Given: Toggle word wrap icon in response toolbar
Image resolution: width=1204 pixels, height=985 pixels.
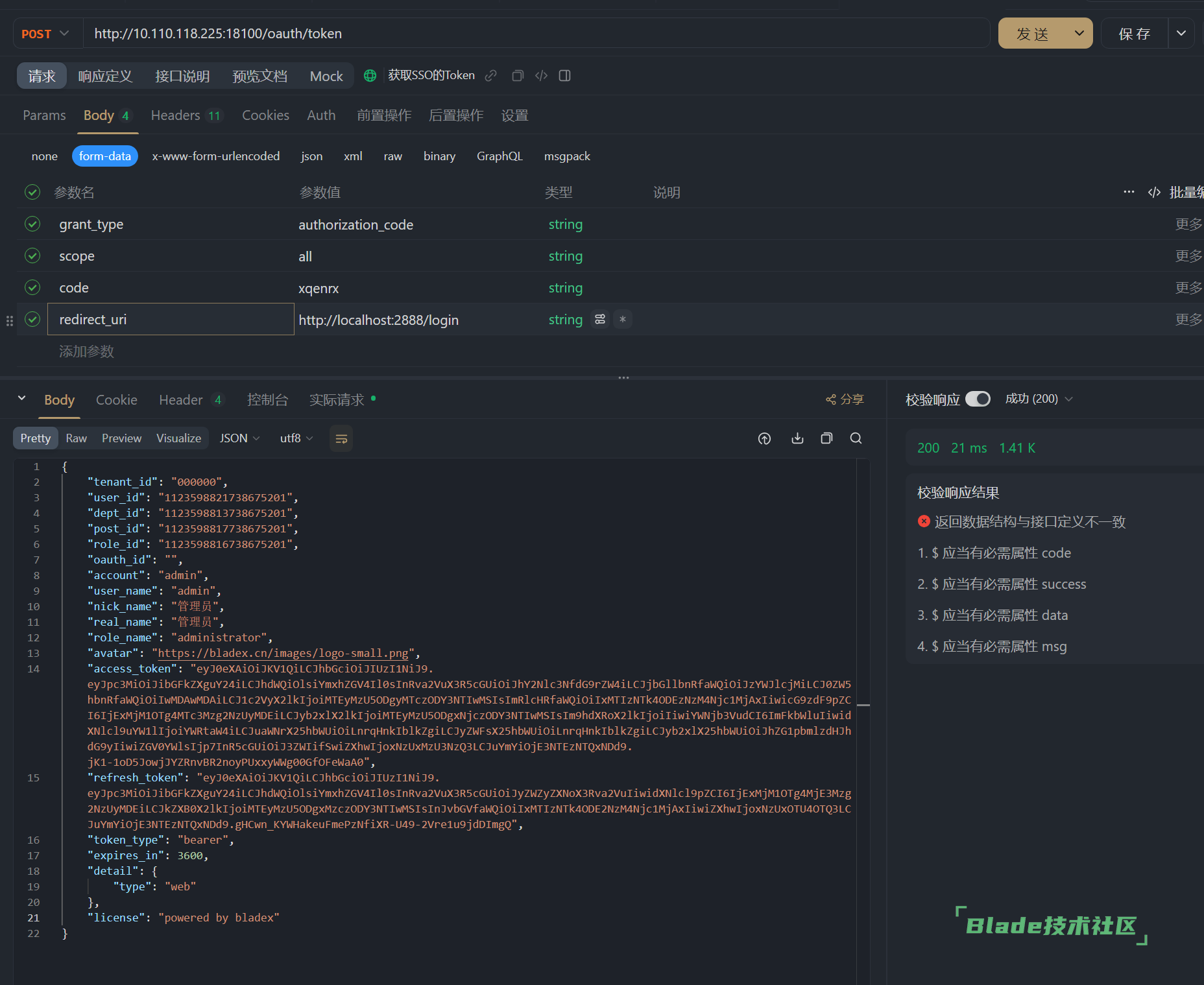Looking at the screenshot, I should pos(341,439).
